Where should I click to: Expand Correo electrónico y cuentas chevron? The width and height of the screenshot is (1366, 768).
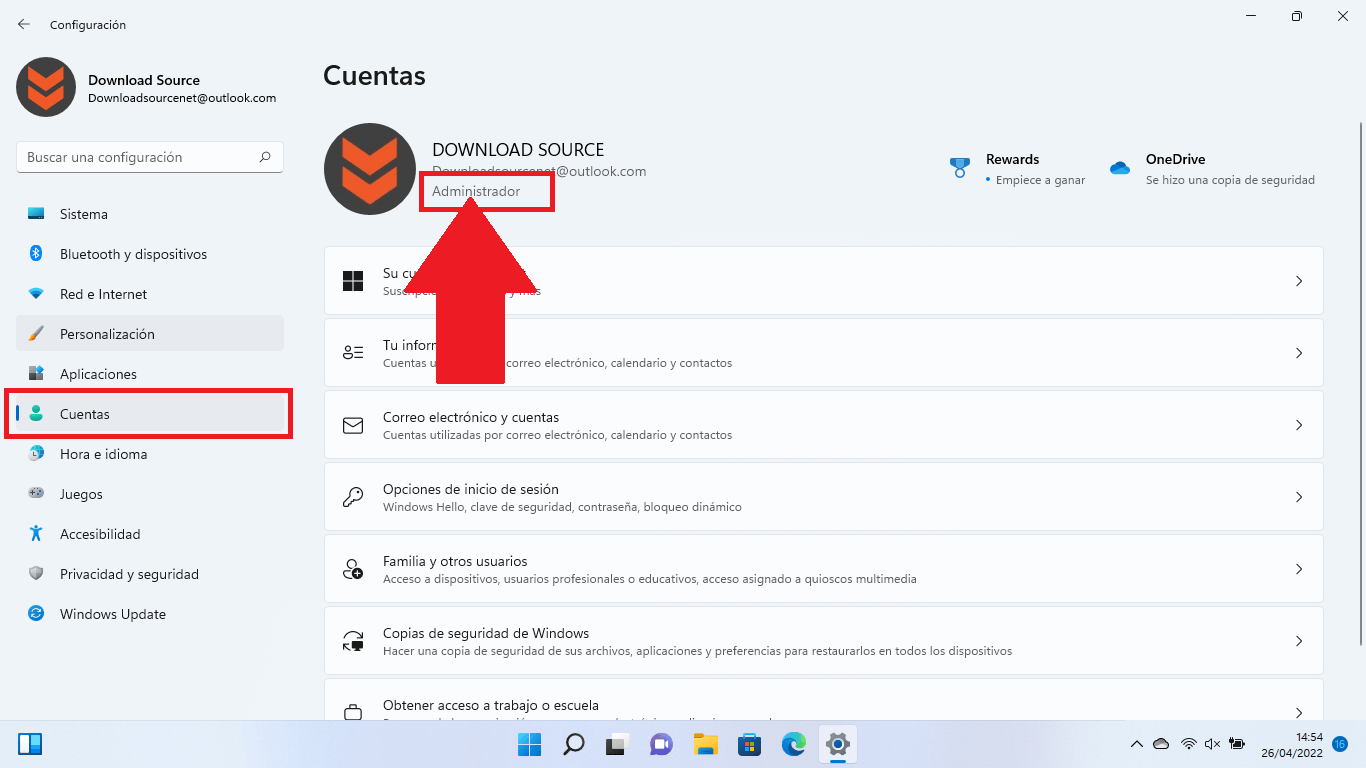[1299, 425]
